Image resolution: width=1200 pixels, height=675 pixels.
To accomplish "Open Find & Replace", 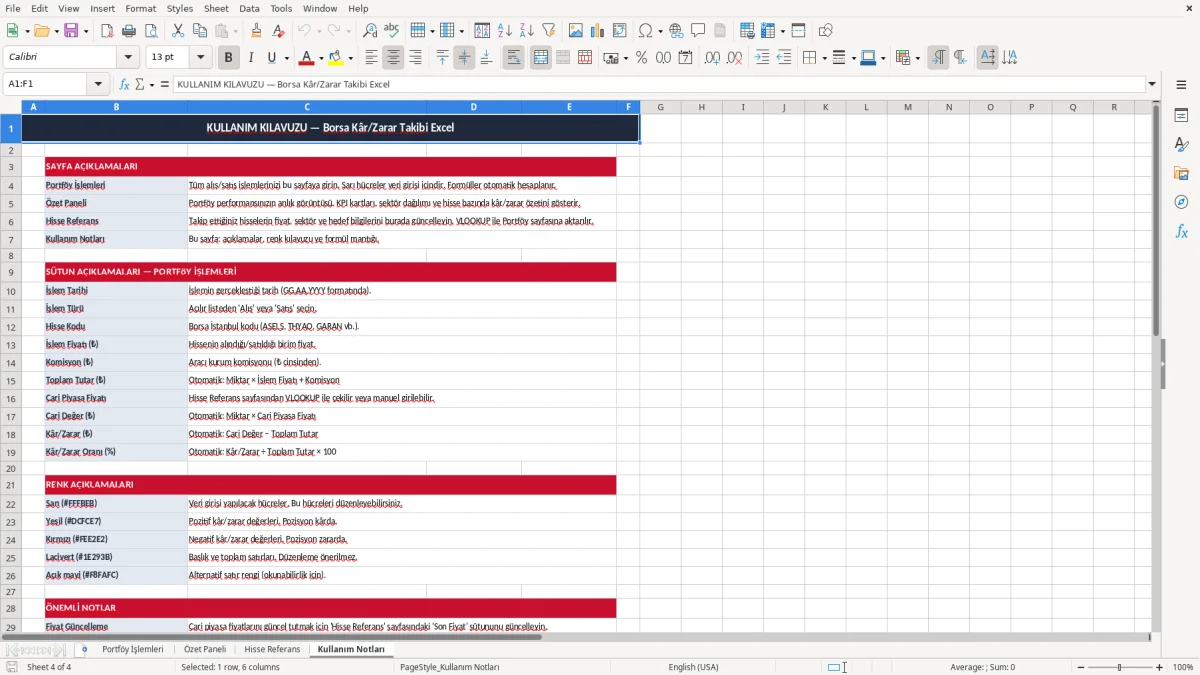I will [370, 31].
